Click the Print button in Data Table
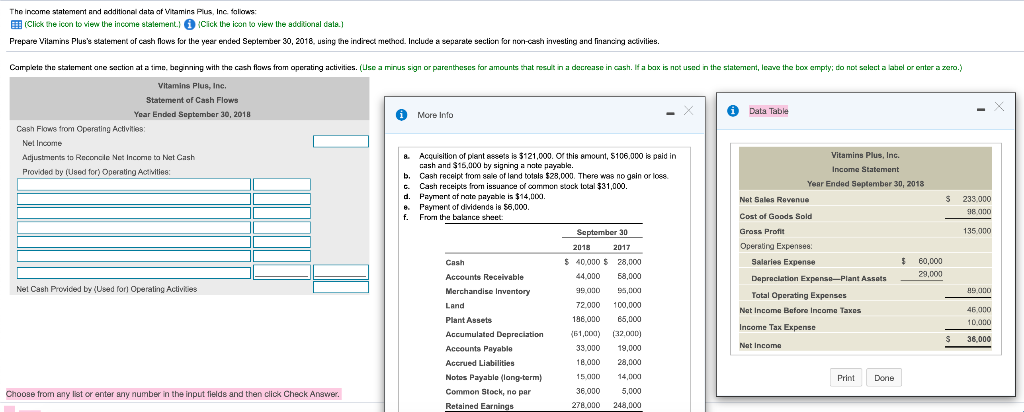1024x412 pixels. coord(846,378)
